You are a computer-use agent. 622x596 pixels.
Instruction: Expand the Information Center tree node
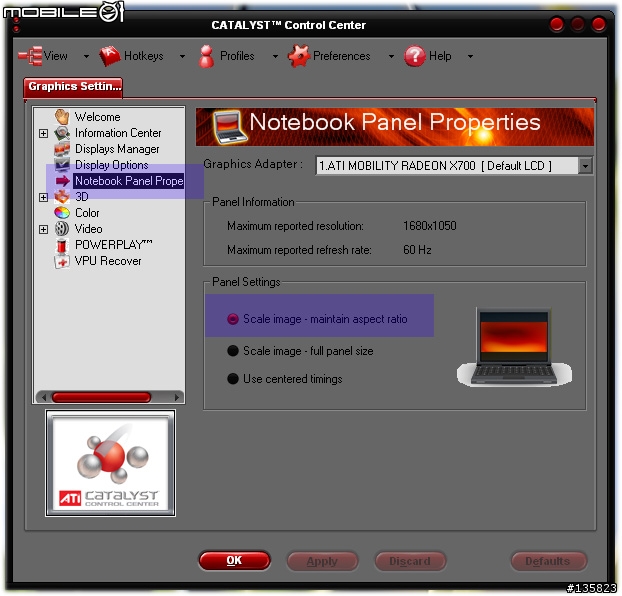44,134
